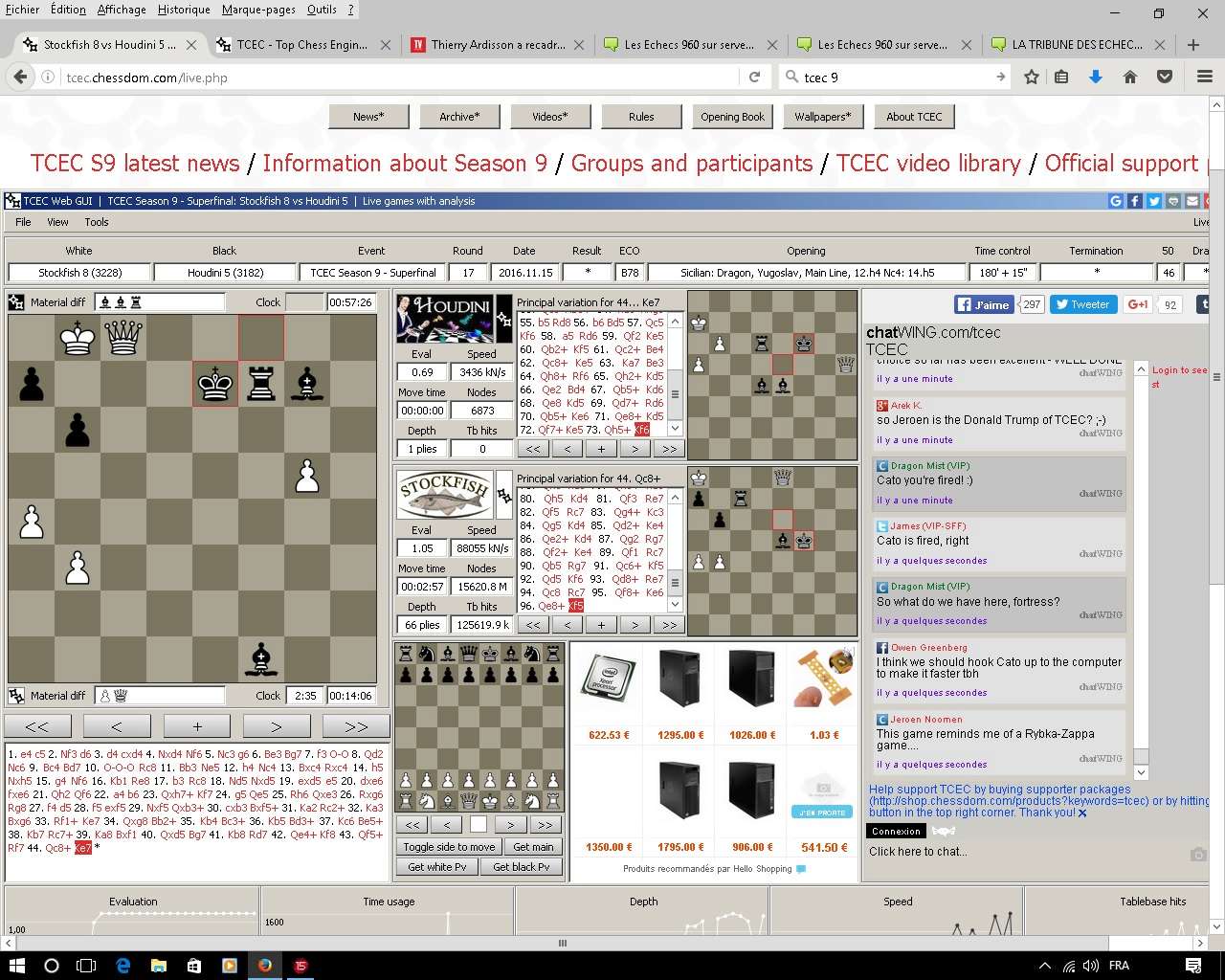Open the Fichier menu

click(23, 10)
